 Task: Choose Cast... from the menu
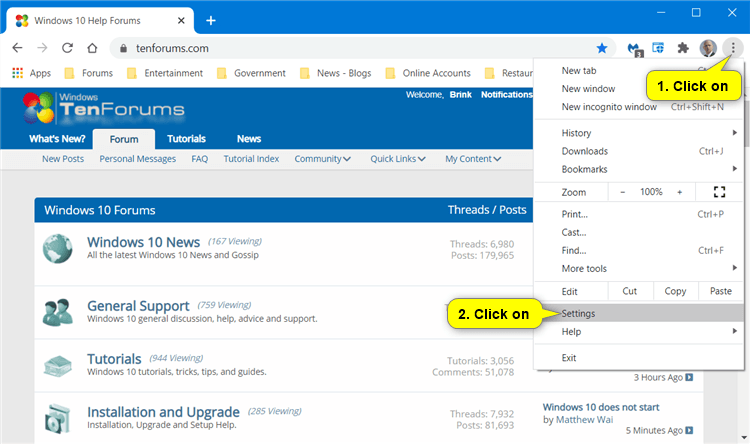pos(639,232)
